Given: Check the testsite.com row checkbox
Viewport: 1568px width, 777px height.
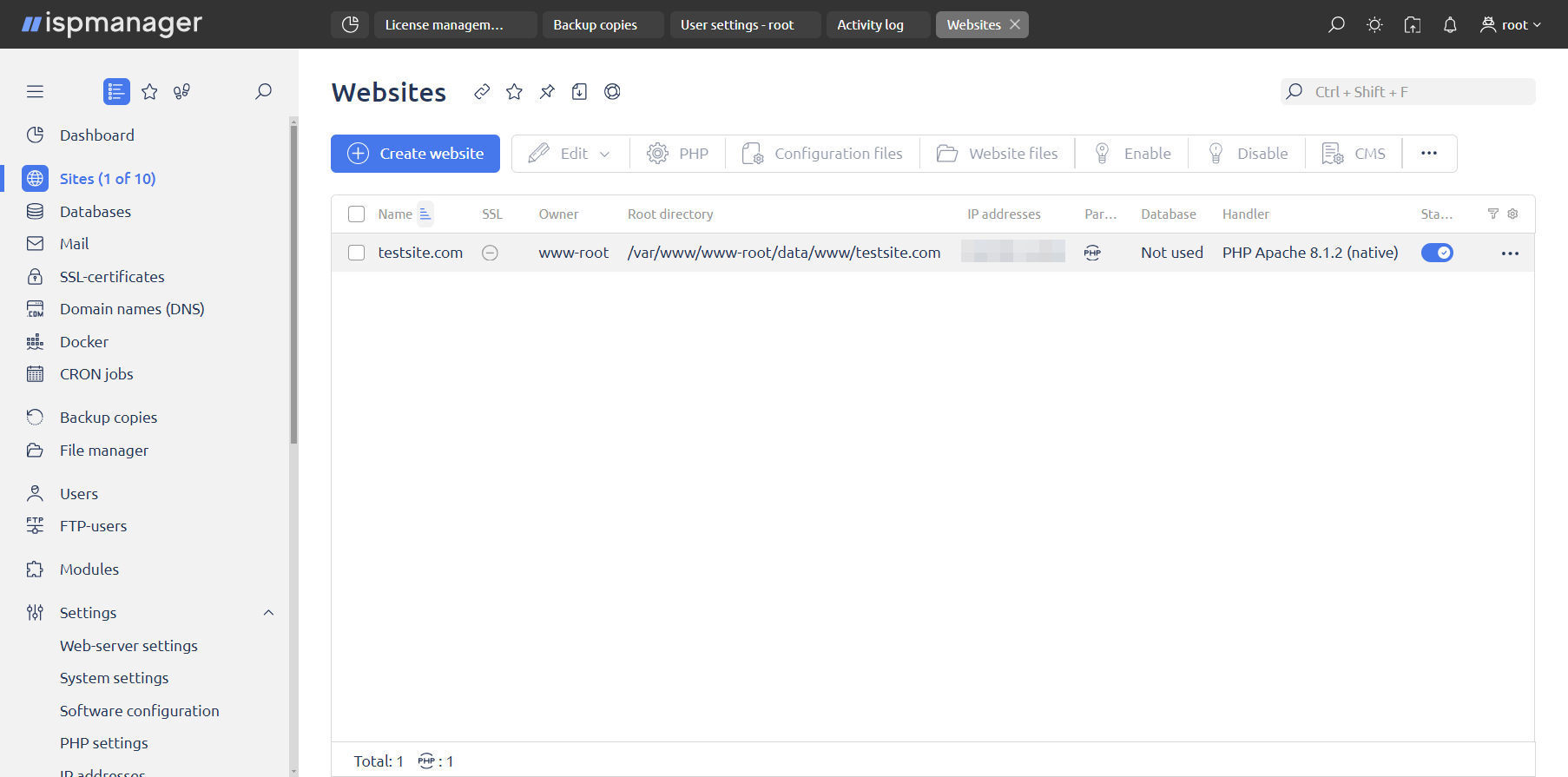Looking at the screenshot, I should [356, 253].
